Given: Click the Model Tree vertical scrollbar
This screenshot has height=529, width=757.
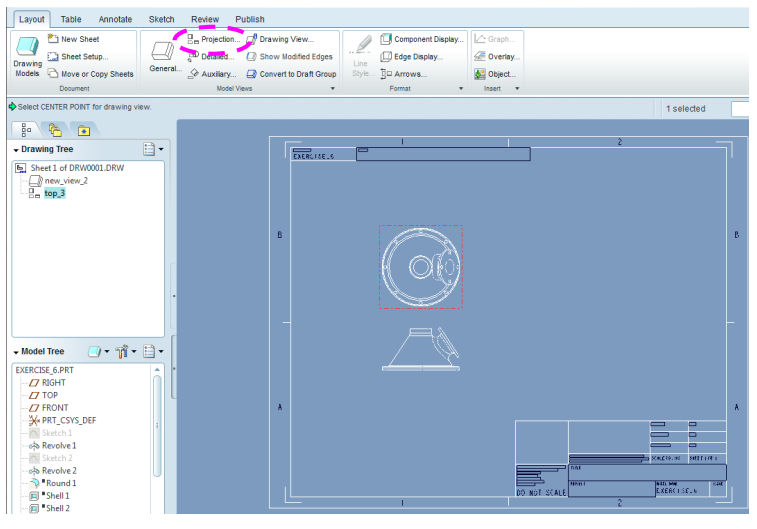Looking at the screenshot, I should [157, 420].
